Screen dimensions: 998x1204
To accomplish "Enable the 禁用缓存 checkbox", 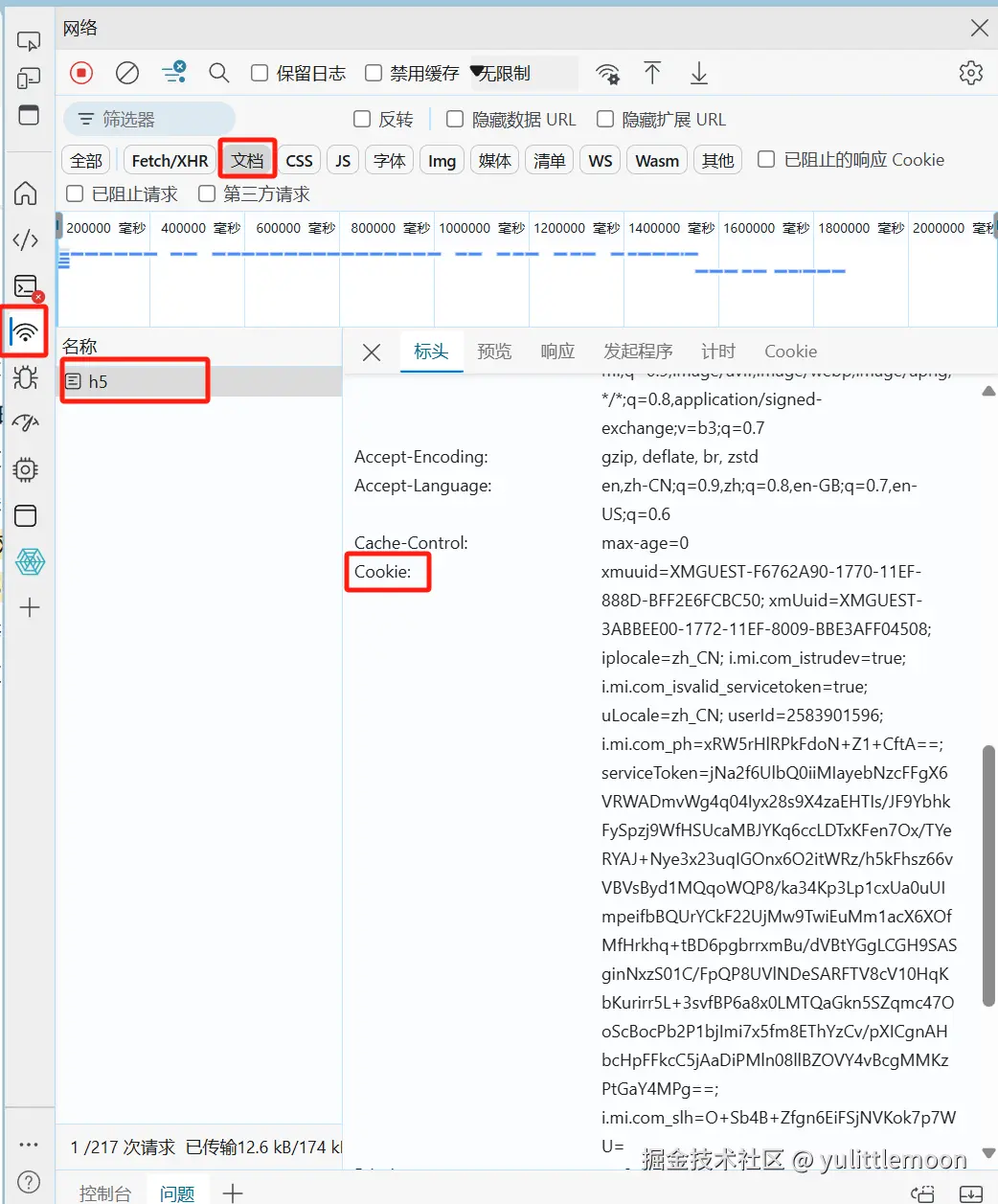I will (x=374, y=73).
